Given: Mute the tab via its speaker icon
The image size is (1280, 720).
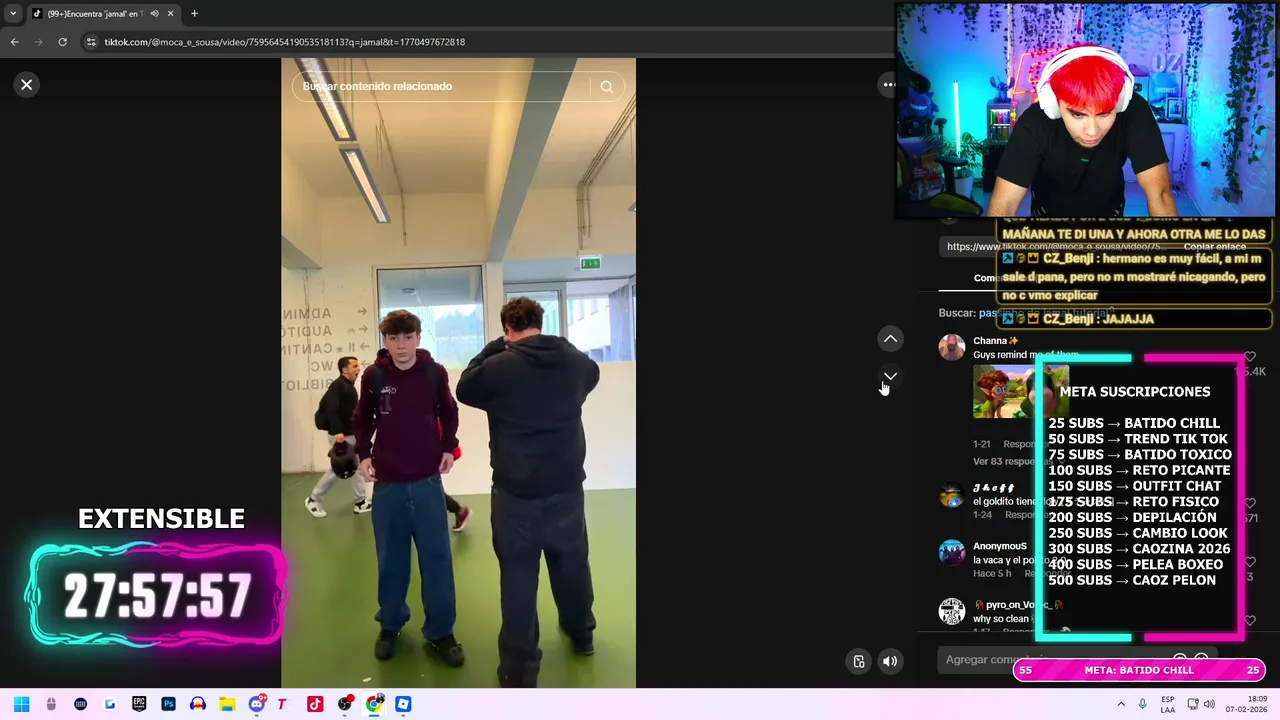Looking at the screenshot, I should (x=154, y=14).
